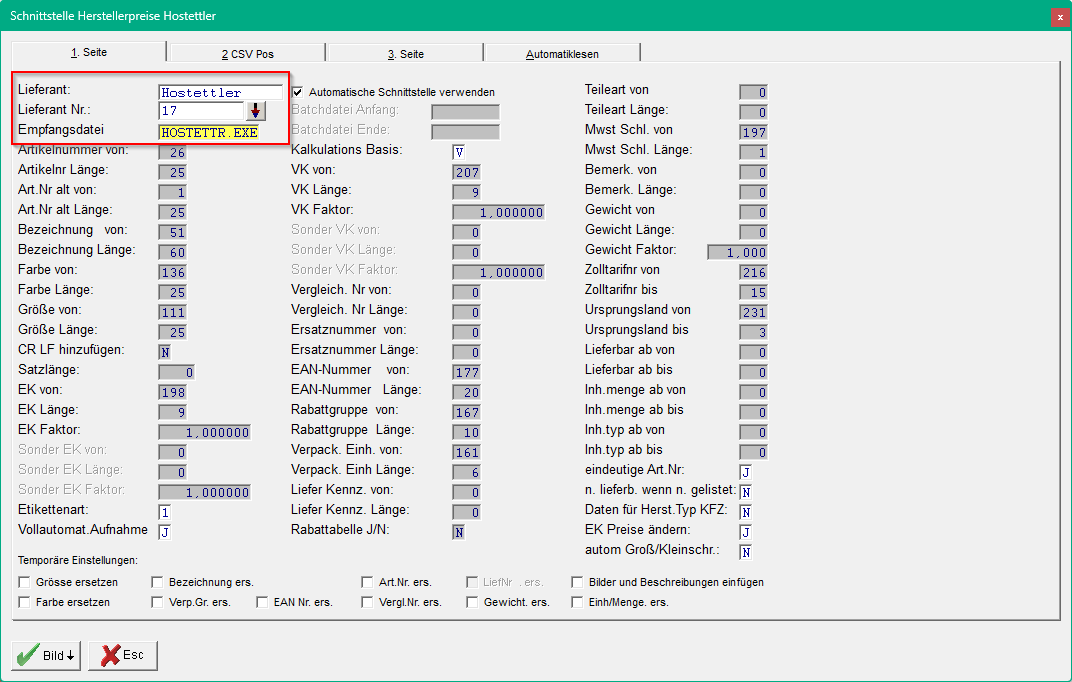This screenshot has height=682, width=1072.
Task: Click the Lieferant name input field
Action: click(220, 92)
